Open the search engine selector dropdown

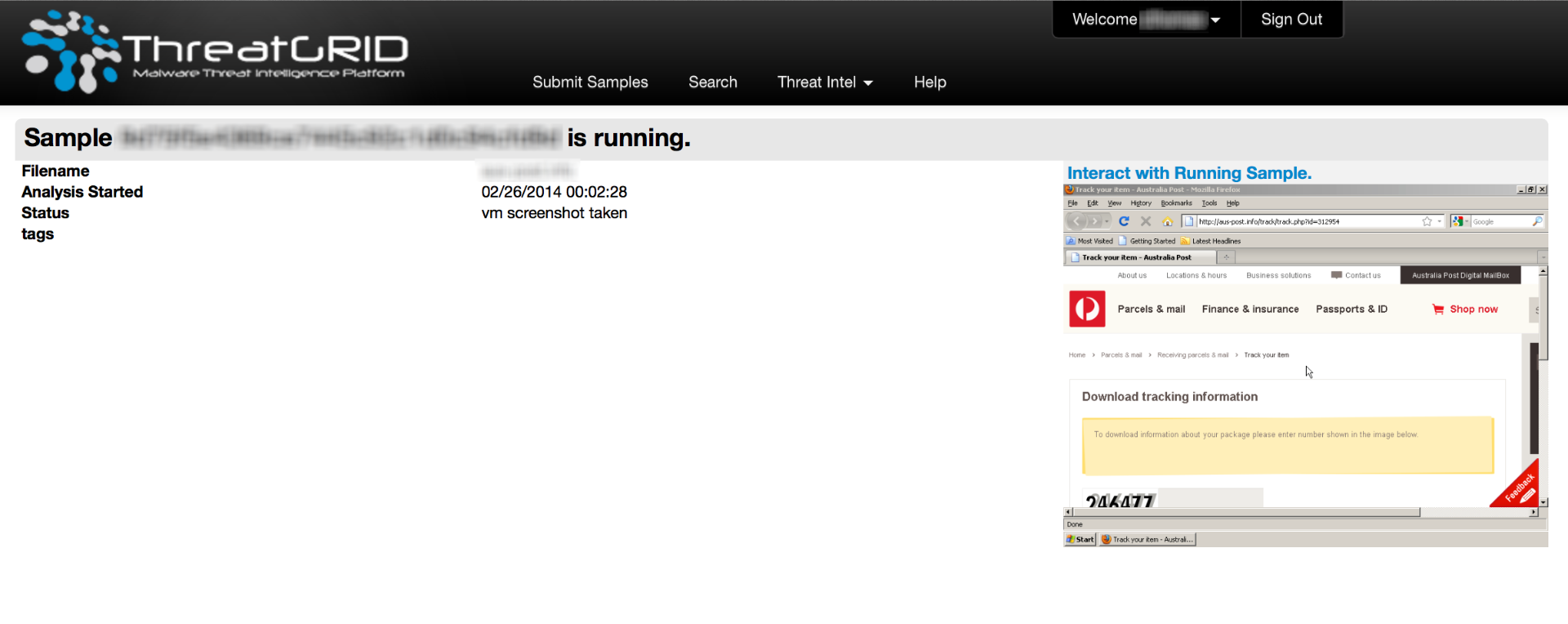click(x=1460, y=221)
